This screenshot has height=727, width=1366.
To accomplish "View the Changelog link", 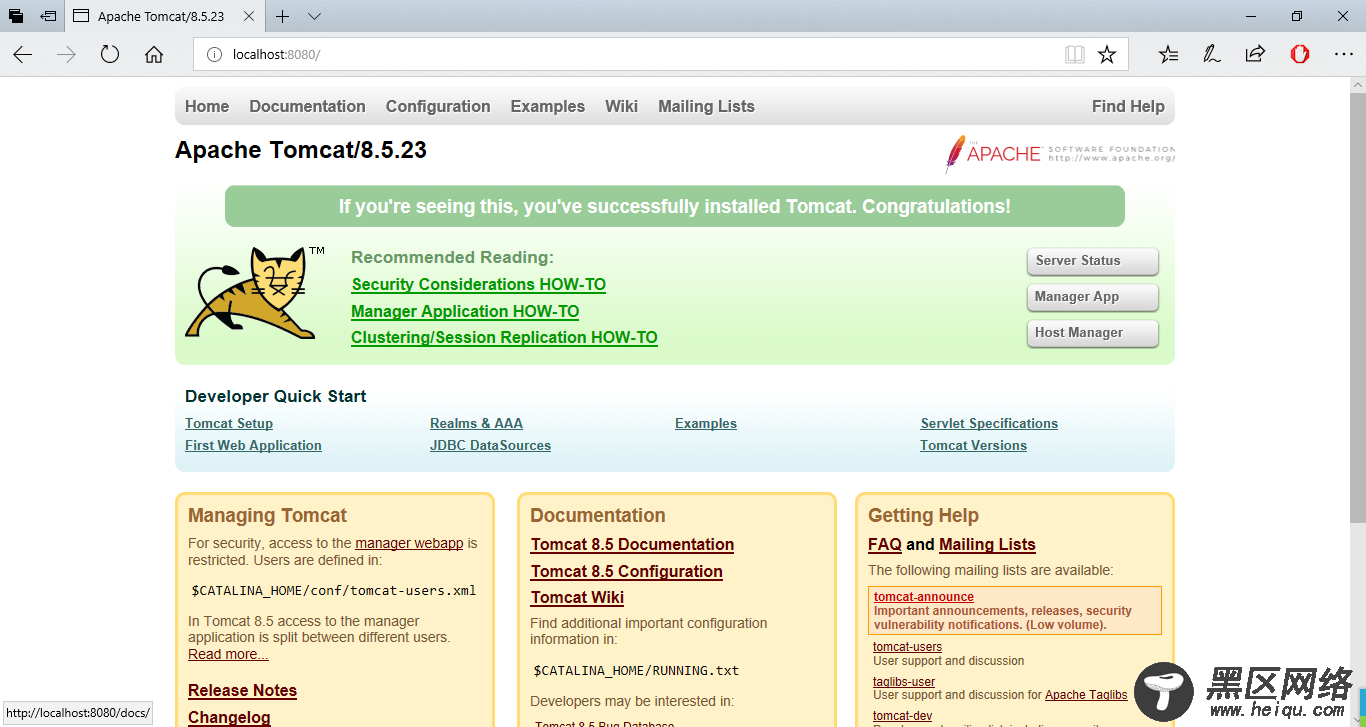I will [229, 718].
